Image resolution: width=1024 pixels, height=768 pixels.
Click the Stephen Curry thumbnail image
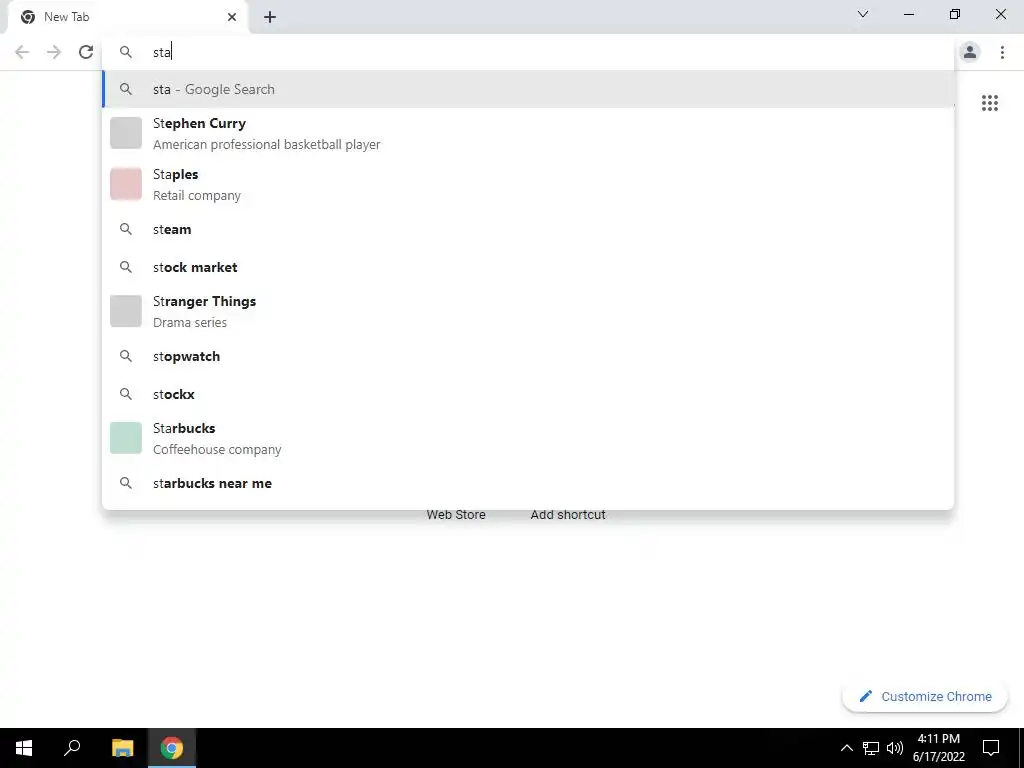point(126,133)
